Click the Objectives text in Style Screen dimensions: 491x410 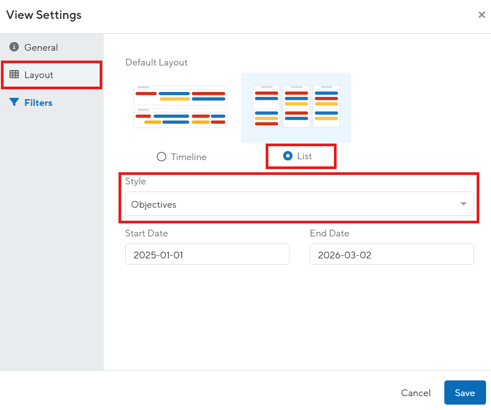point(154,204)
